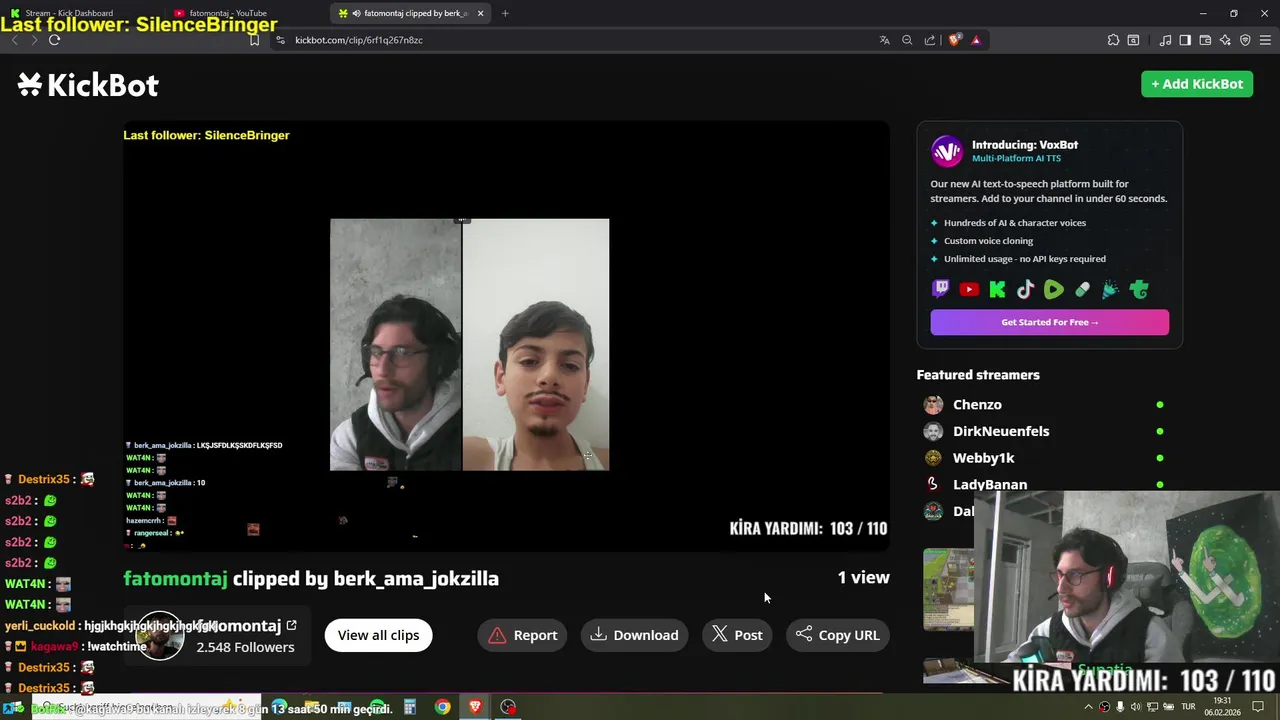Open fatomontaj external channel link icon

(x=291, y=626)
